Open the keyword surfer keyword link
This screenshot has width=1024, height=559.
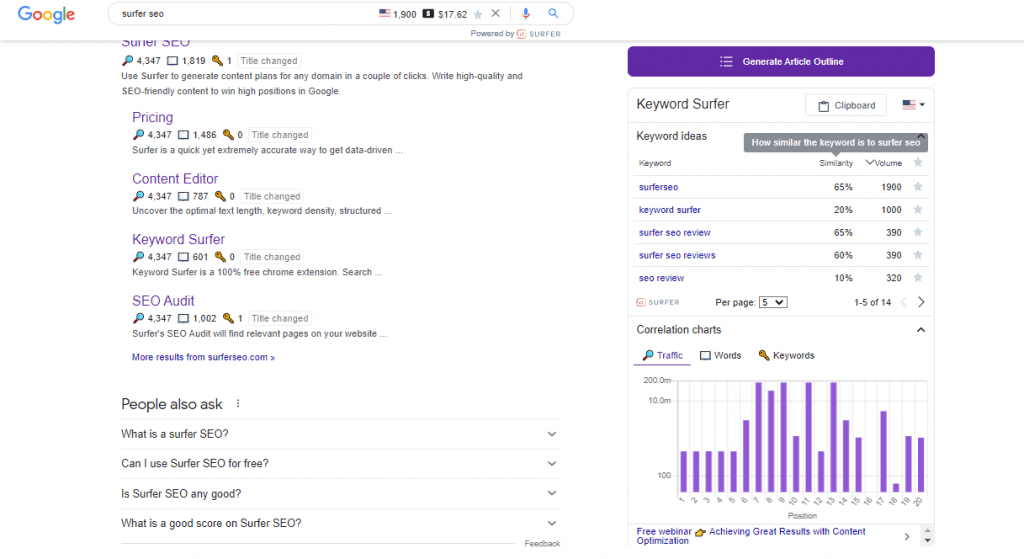[669, 210]
